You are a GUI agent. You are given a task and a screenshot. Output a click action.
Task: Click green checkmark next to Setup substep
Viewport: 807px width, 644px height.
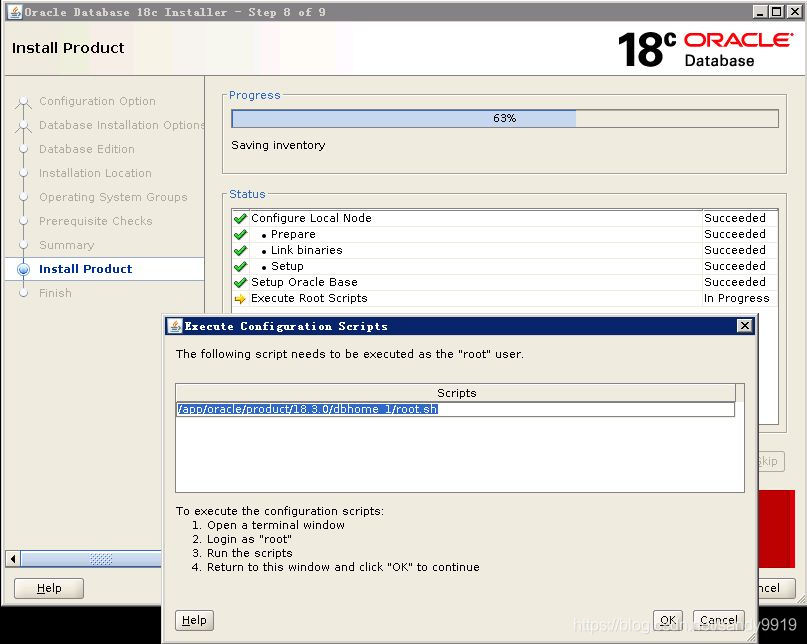pyautogui.click(x=240, y=266)
